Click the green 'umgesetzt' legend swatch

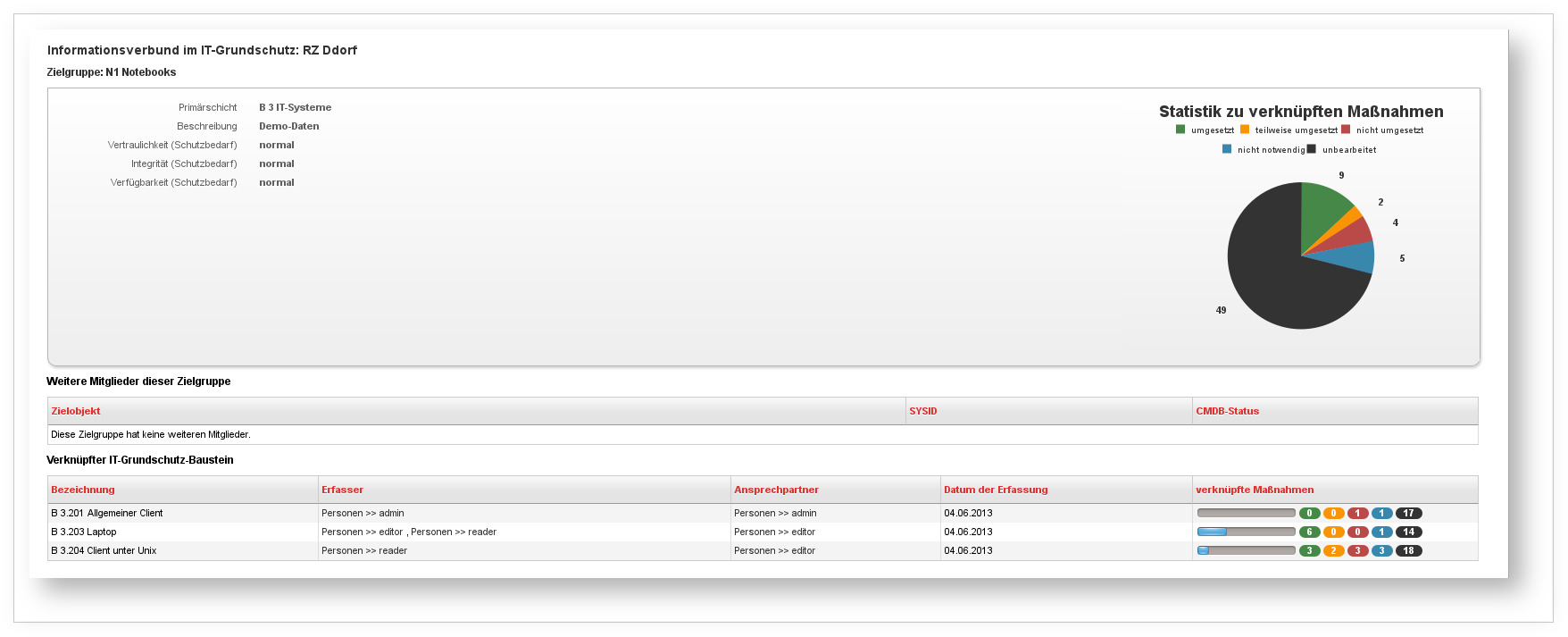coord(1180,130)
